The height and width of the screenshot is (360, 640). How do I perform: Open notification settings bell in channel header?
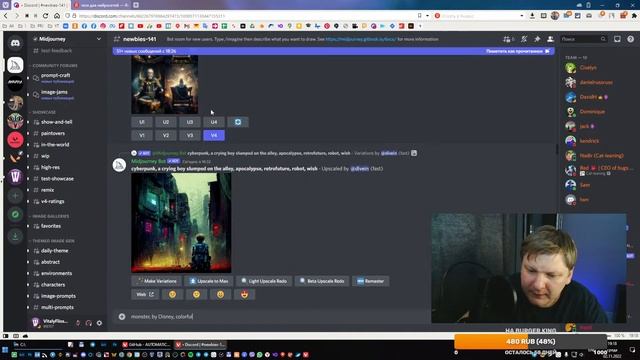point(524,39)
